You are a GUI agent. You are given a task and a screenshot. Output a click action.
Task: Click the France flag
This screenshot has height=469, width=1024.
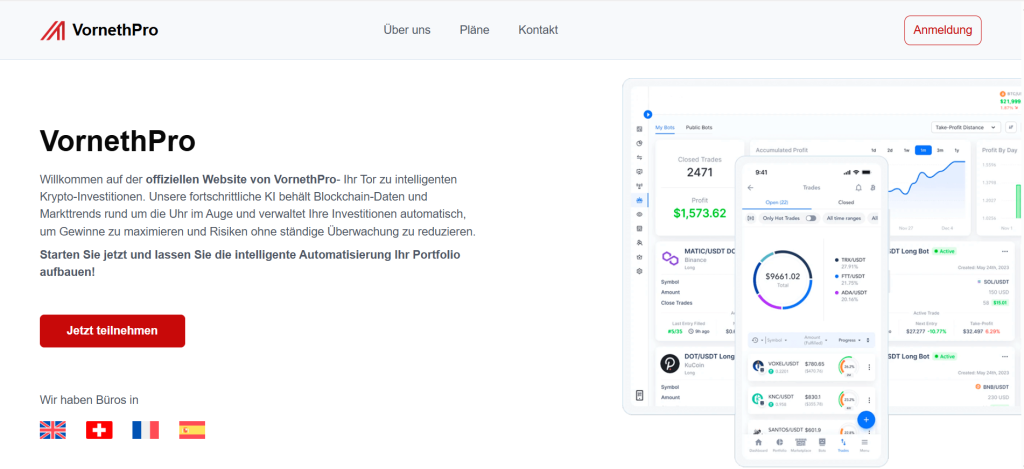click(x=145, y=430)
